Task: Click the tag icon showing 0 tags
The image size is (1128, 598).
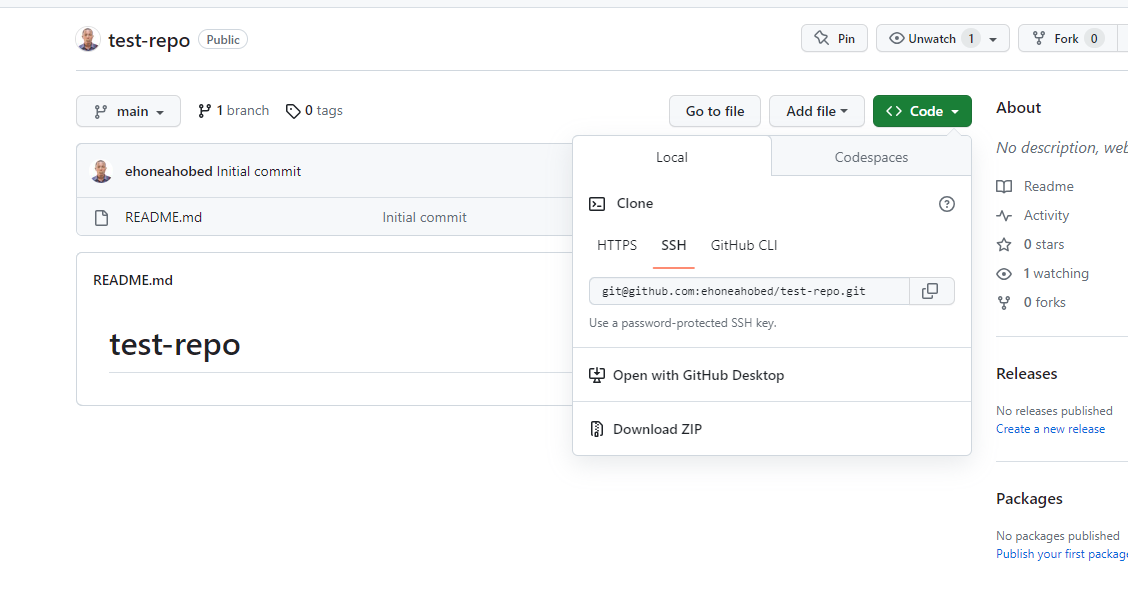Action: pyautogui.click(x=293, y=111)
